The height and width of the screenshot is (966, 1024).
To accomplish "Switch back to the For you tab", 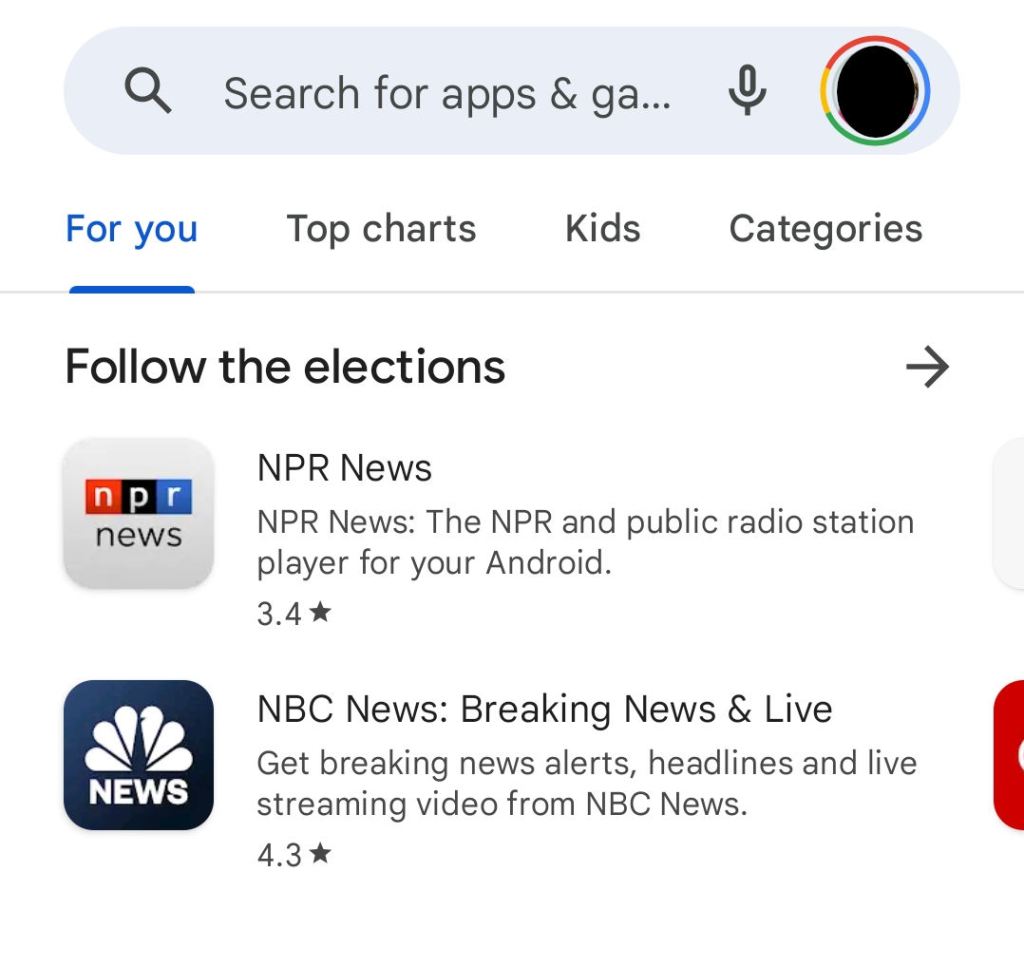I will tap(131, 228).
